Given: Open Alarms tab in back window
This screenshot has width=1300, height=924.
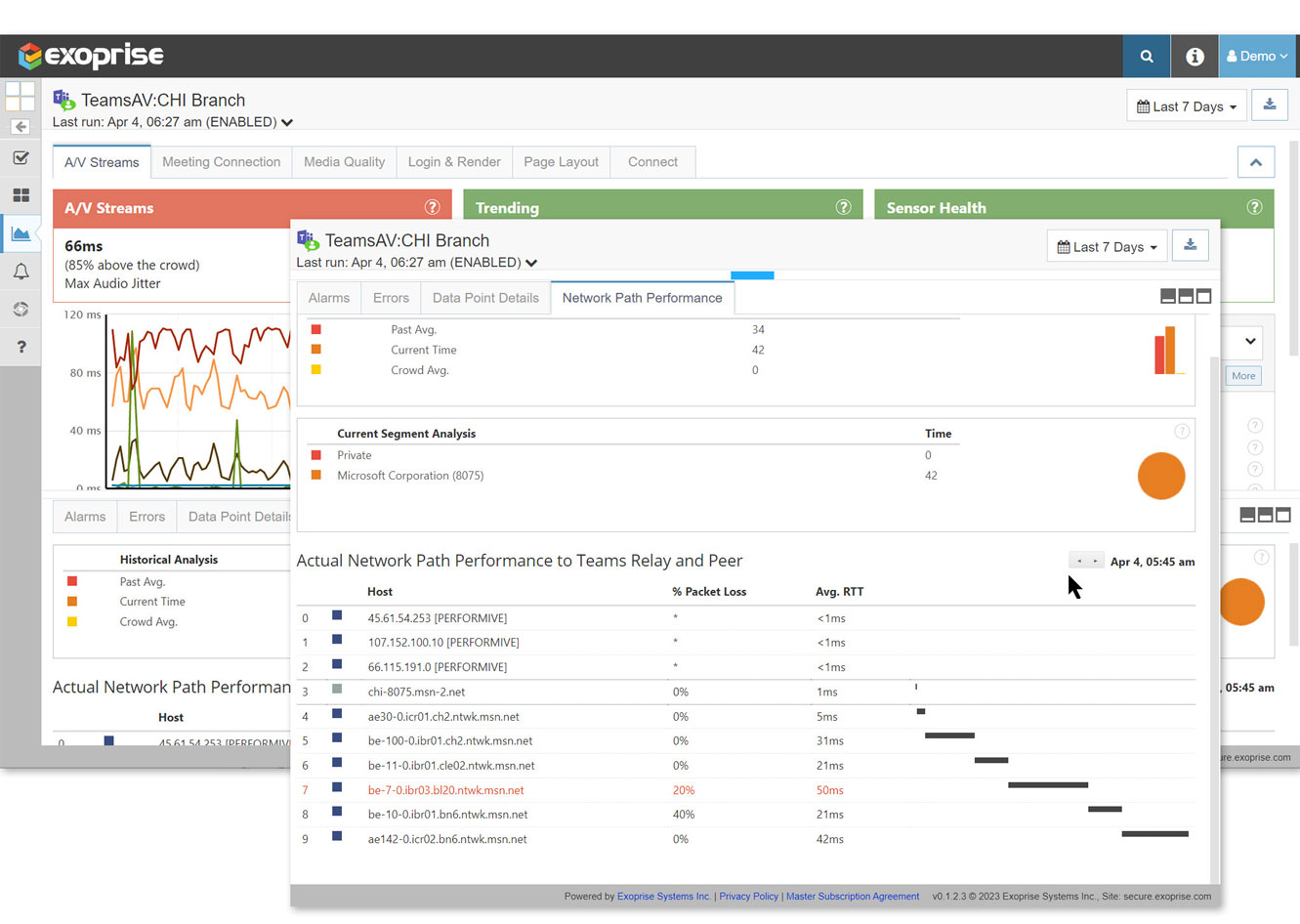Looking at the screenshot, I should tap(85, 517).
